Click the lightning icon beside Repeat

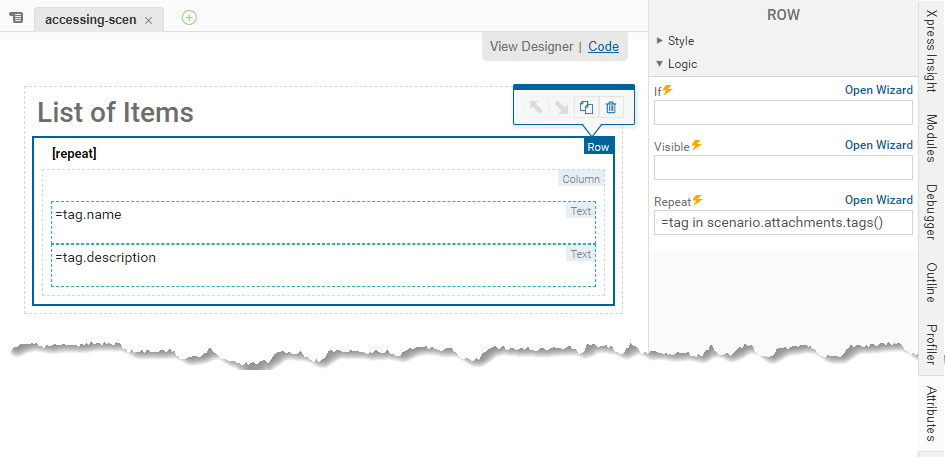click(698, 200)
